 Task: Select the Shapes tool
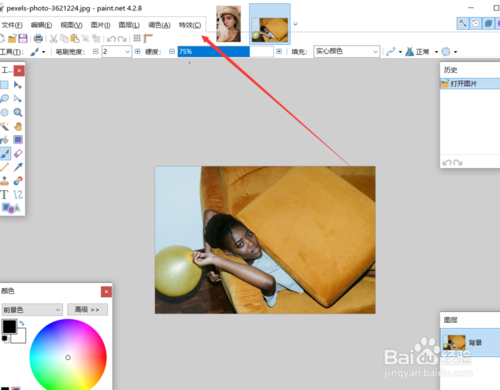(11, 208)
